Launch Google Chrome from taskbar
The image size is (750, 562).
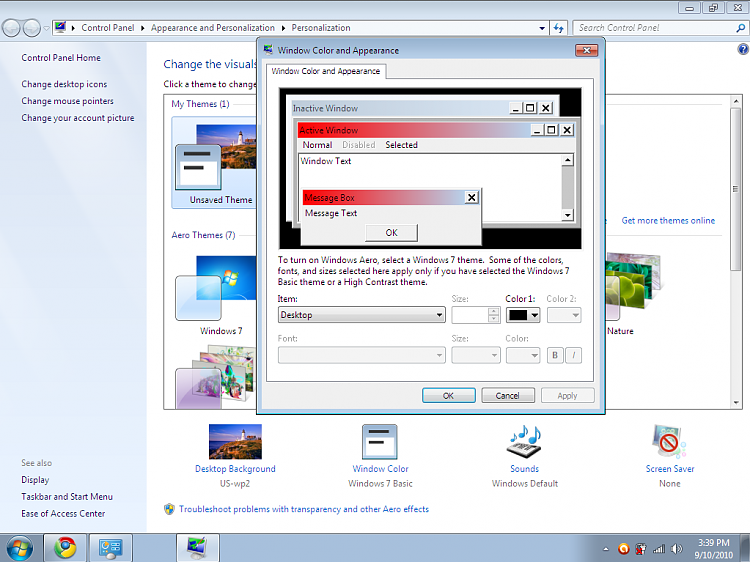[x=65, y=548]
